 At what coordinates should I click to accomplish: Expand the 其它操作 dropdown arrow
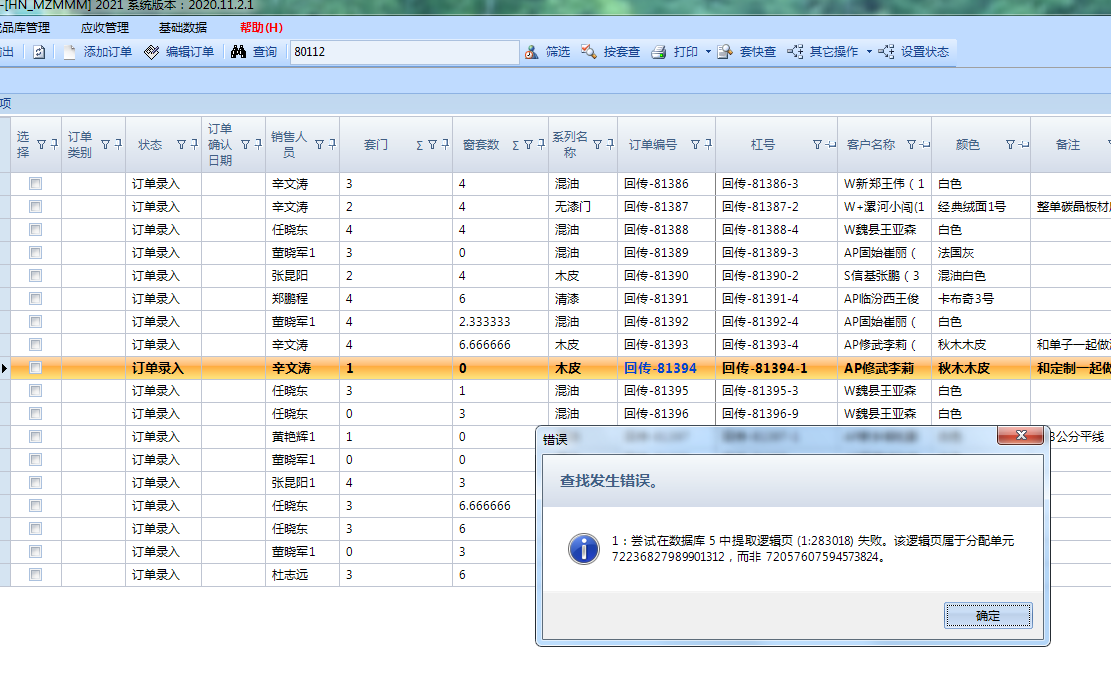869,52
